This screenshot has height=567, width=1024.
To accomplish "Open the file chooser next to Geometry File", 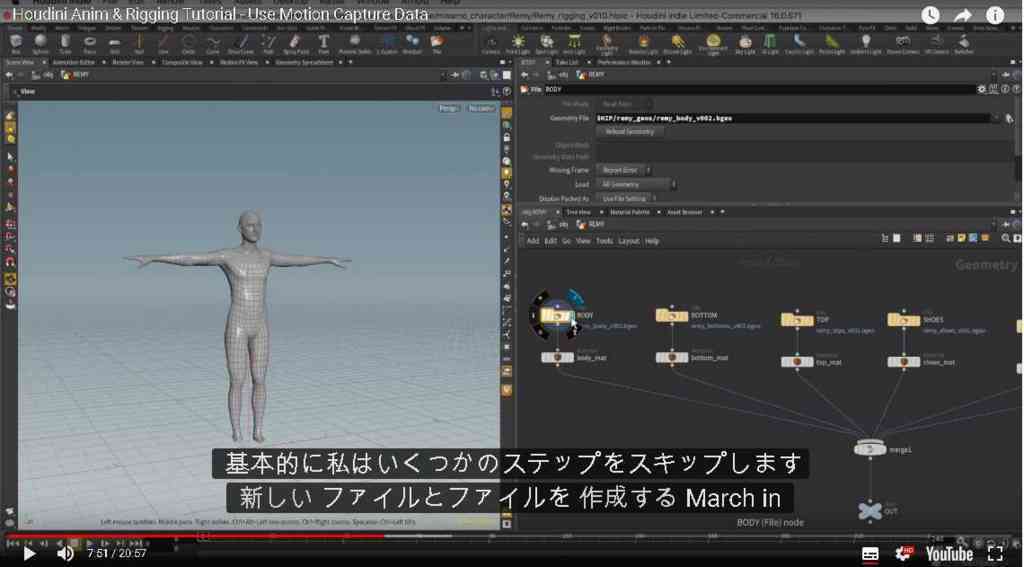I will [1009, 118].
